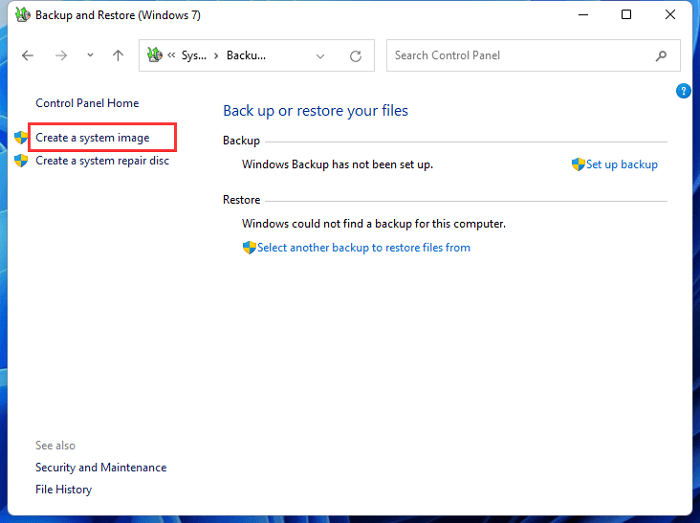Click the Set up backup link

tap(621, 164)
